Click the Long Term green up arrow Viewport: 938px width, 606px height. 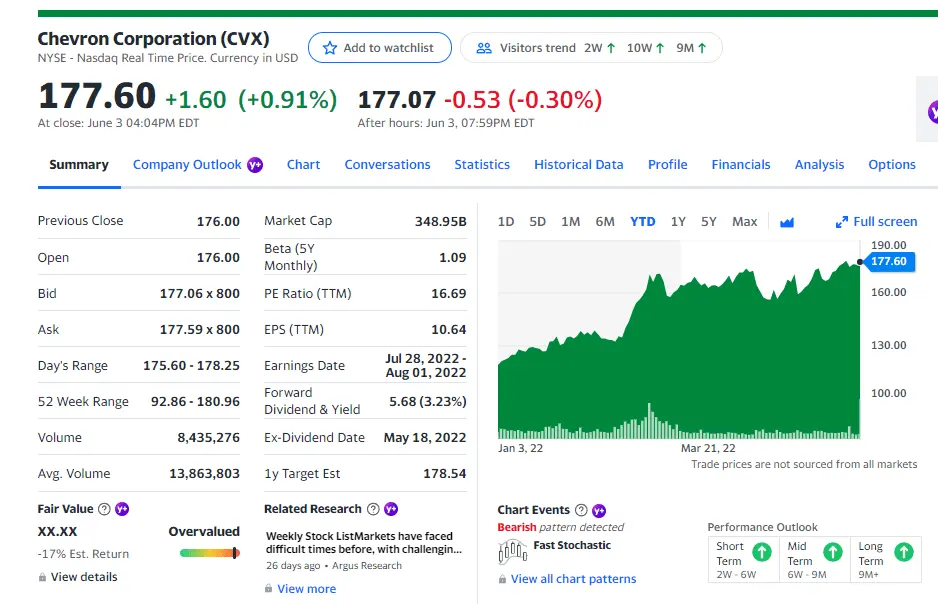click(x=903, y=552)
